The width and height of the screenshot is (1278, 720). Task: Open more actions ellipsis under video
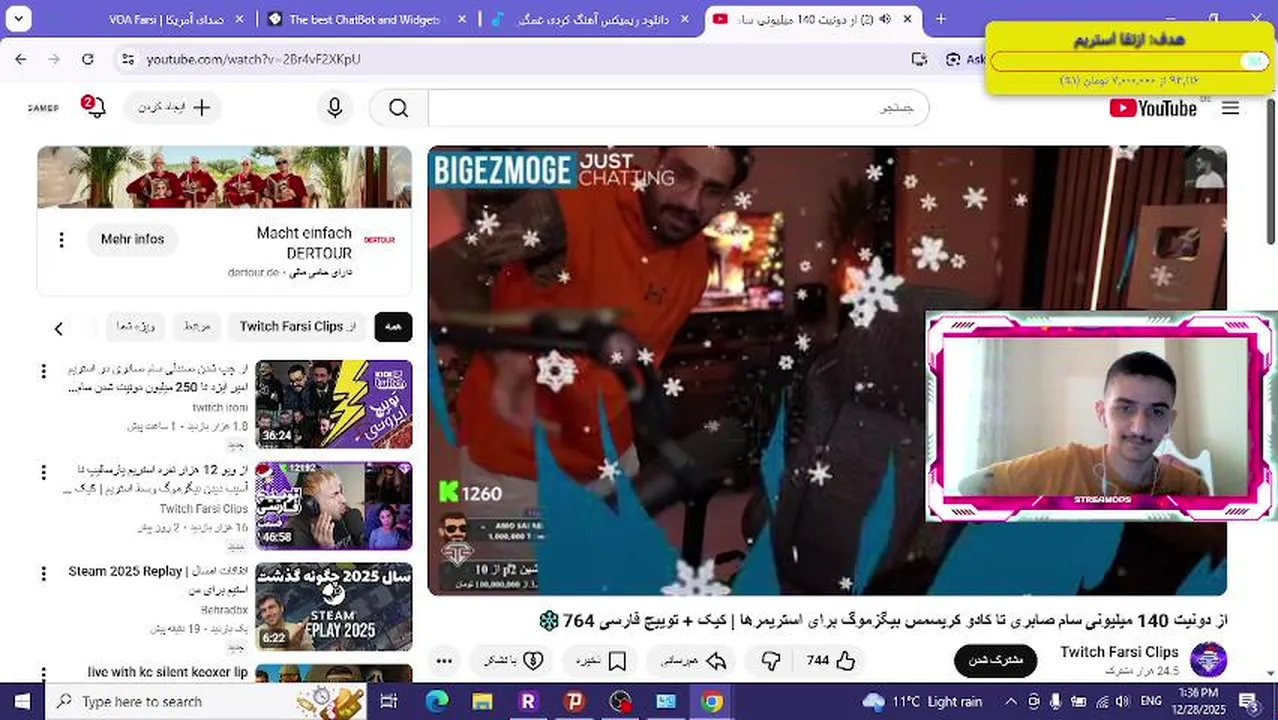coord(445,660)
